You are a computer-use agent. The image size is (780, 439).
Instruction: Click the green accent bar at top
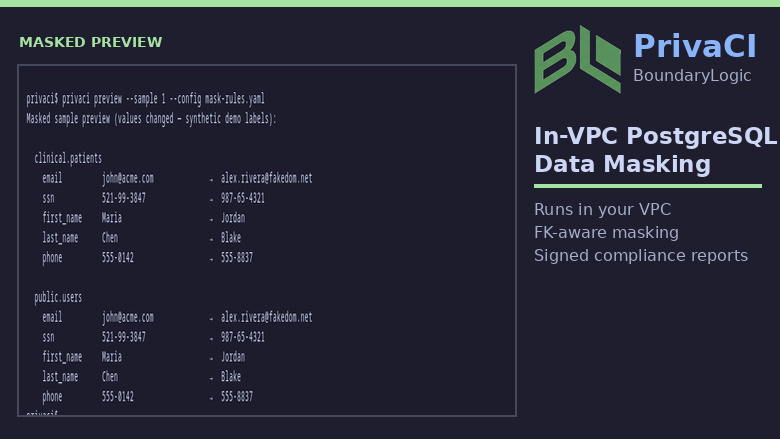(390, 3)
